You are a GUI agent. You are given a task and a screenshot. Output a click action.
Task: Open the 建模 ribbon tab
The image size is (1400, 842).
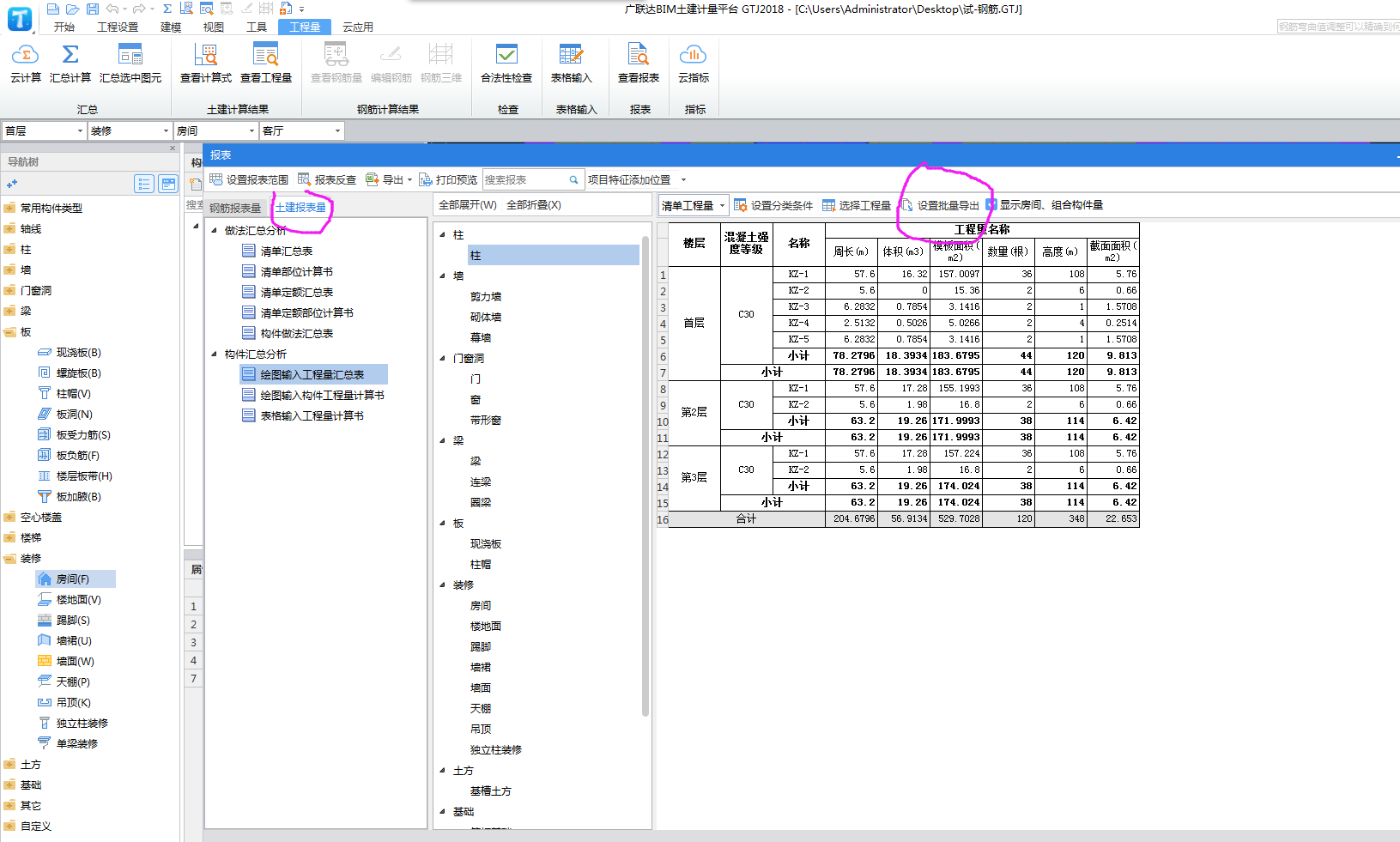(x=171, y=27)
